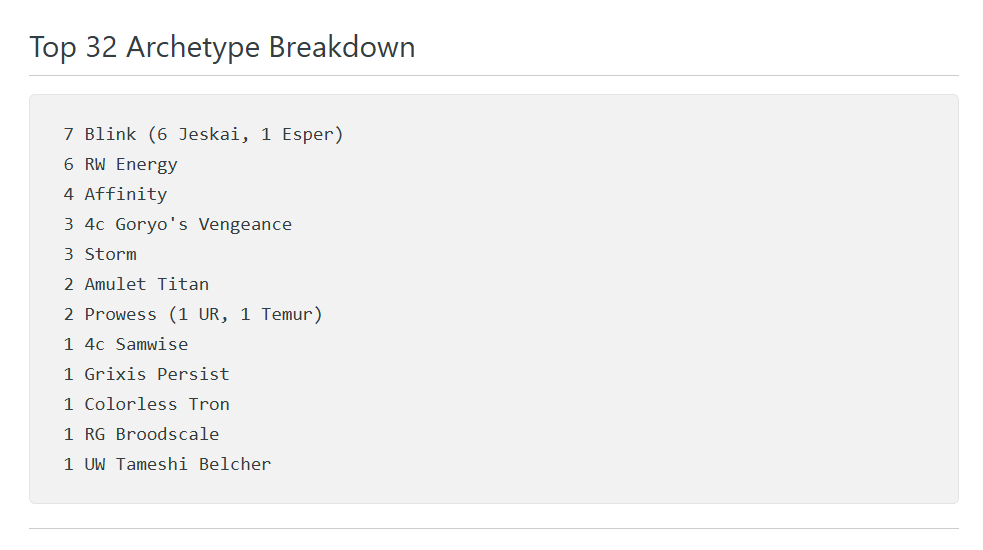Click the RG Broodscale entry
This screenshot has width=983, height=550.
coord(151,434)
